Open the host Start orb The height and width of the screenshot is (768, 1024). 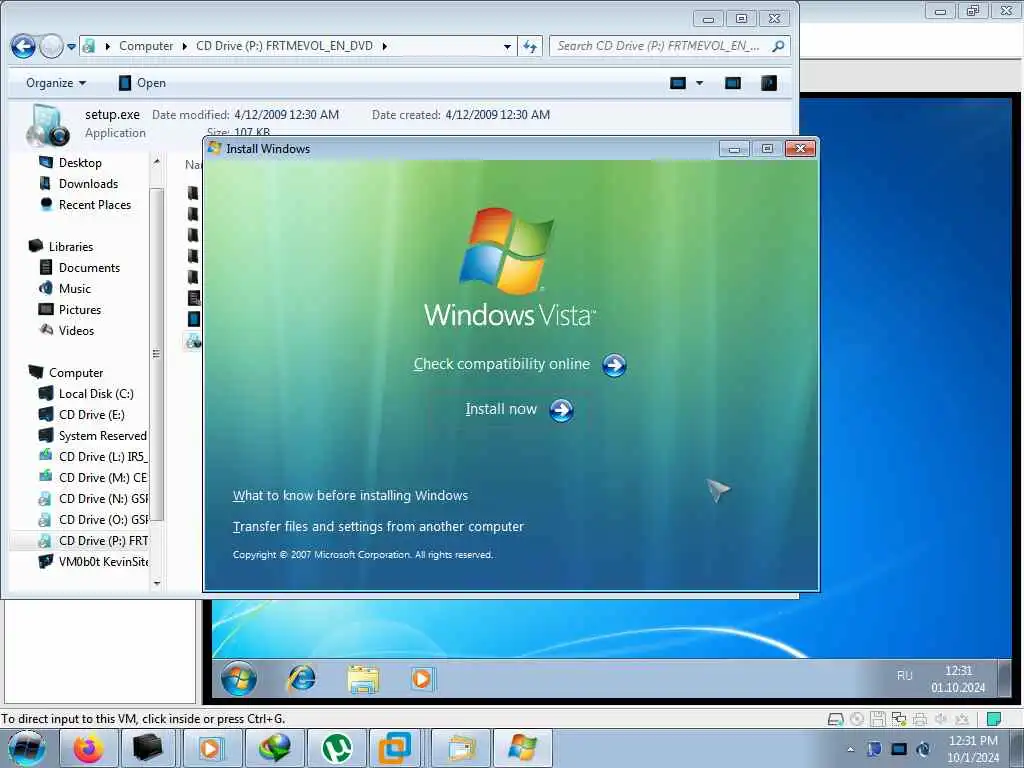[x=26, y=748]
